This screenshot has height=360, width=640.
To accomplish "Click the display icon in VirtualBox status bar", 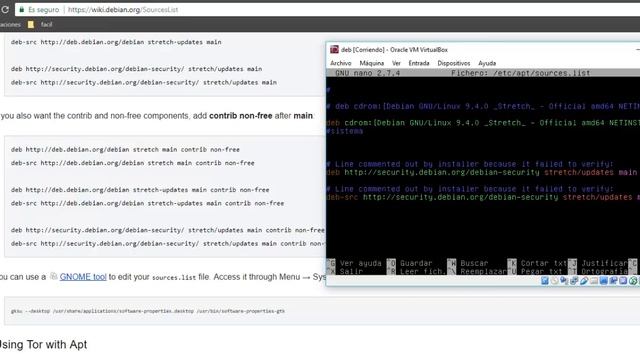I will [604, 280].
